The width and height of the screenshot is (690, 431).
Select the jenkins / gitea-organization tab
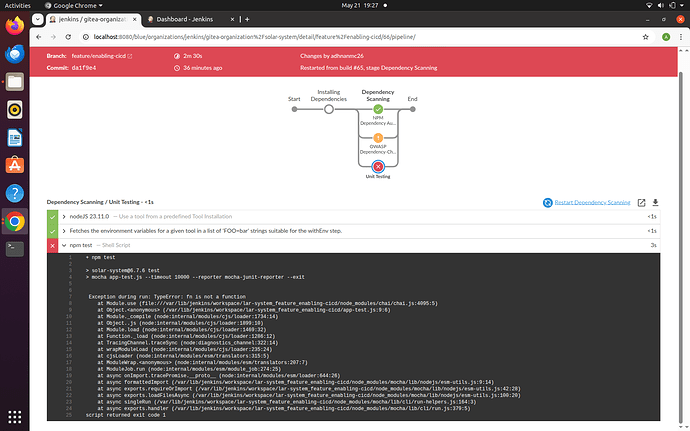click(x=93, y=19)
